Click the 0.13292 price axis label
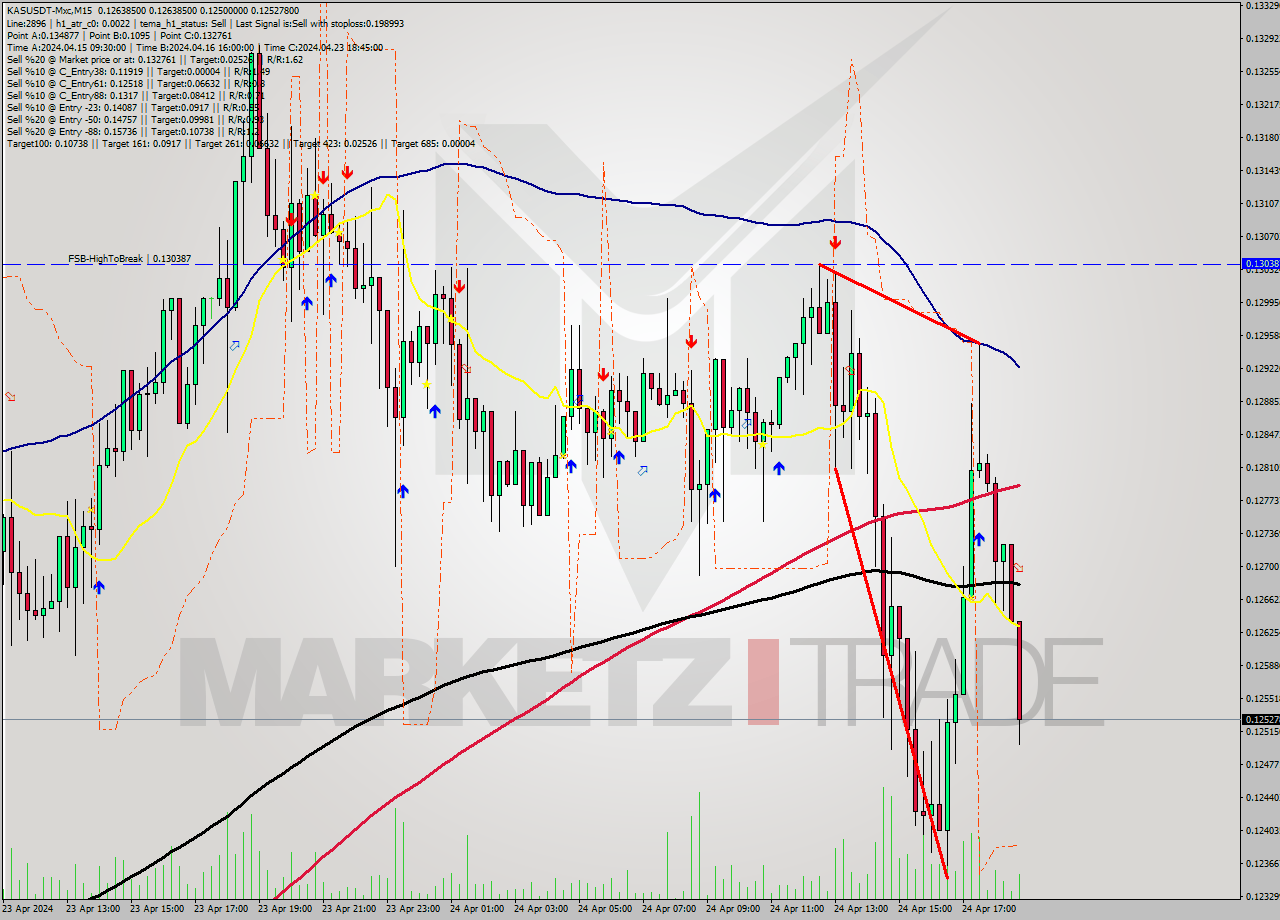1280x920 pixels. 1261,39
